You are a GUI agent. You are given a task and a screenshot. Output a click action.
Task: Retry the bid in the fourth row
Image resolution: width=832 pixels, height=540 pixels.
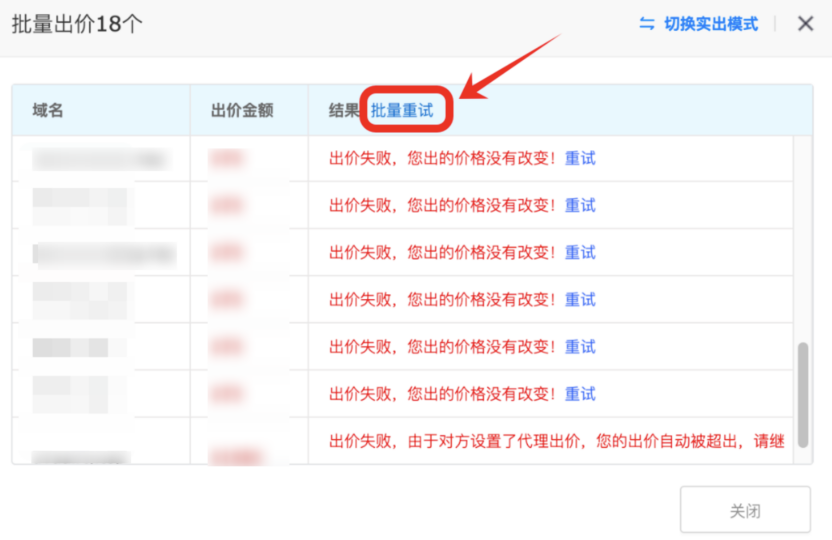(580, 299)
